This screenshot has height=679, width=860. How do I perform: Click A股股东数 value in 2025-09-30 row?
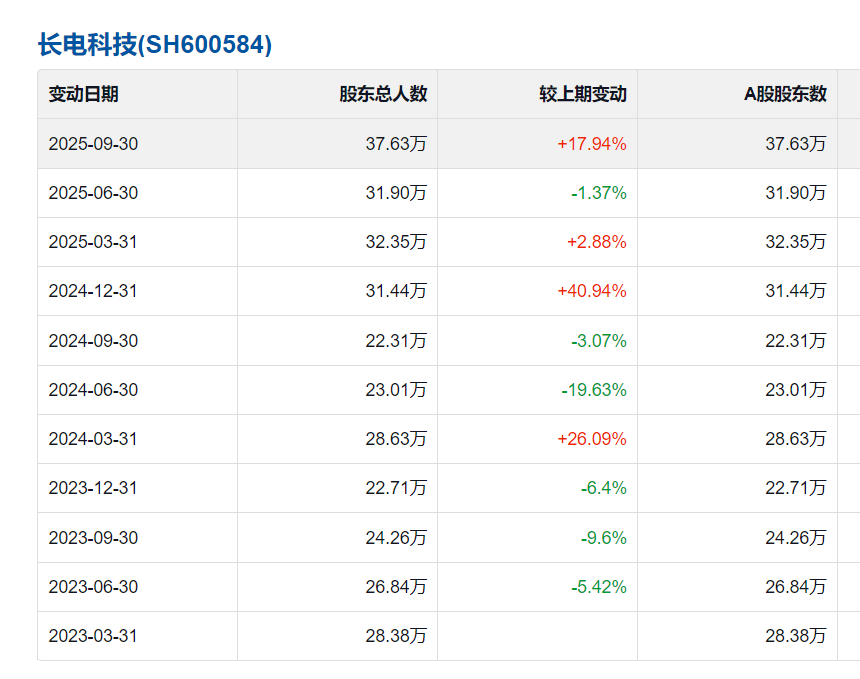[x=796, y=144]
